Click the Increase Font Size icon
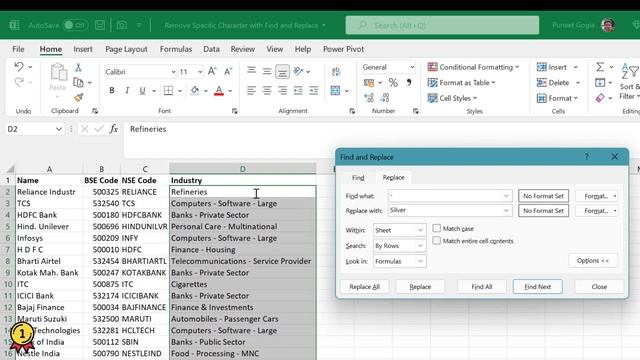Screen dimensions: 640x360 coord(212,72)
